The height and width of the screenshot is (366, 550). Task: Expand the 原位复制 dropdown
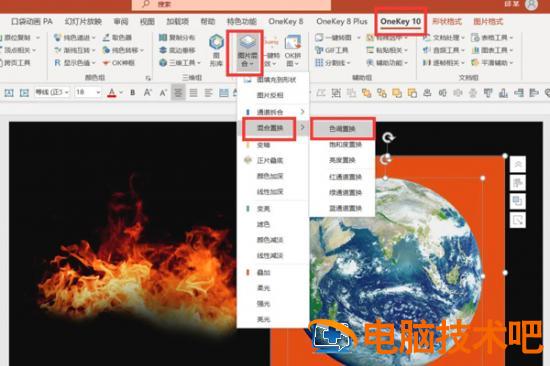[38, 38]
